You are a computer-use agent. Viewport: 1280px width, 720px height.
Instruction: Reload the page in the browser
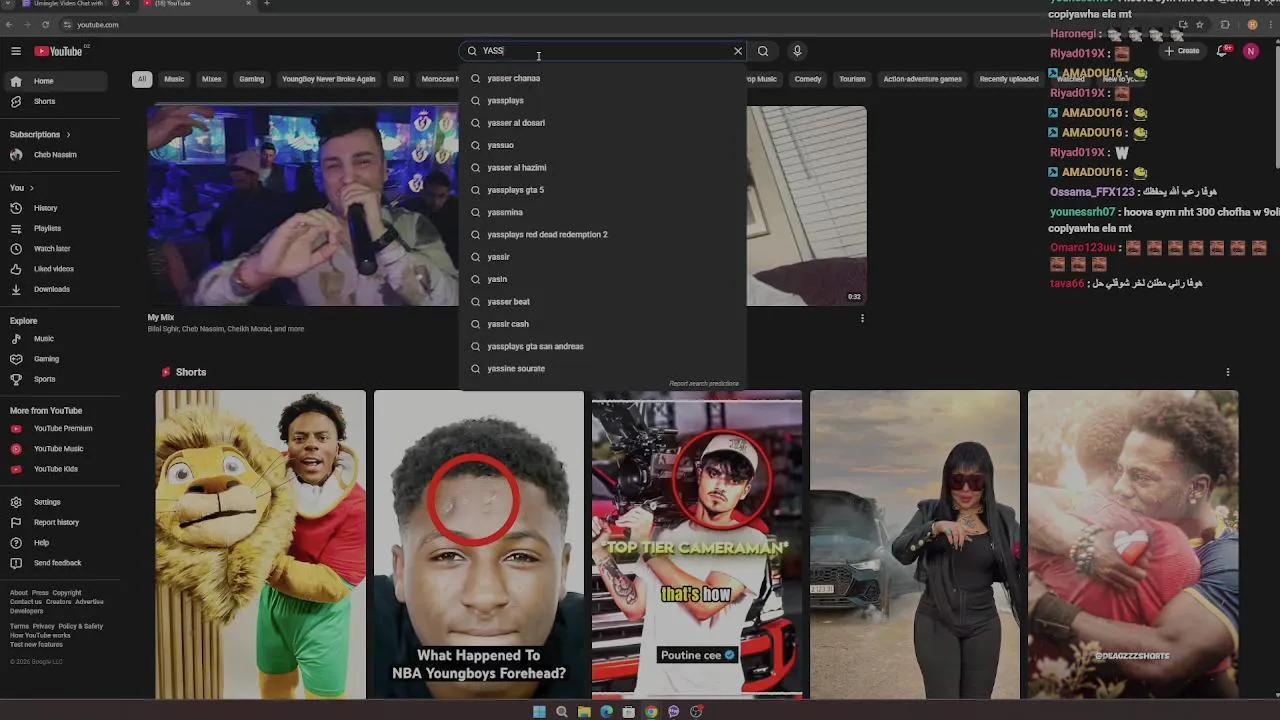[x=45, y=24]
